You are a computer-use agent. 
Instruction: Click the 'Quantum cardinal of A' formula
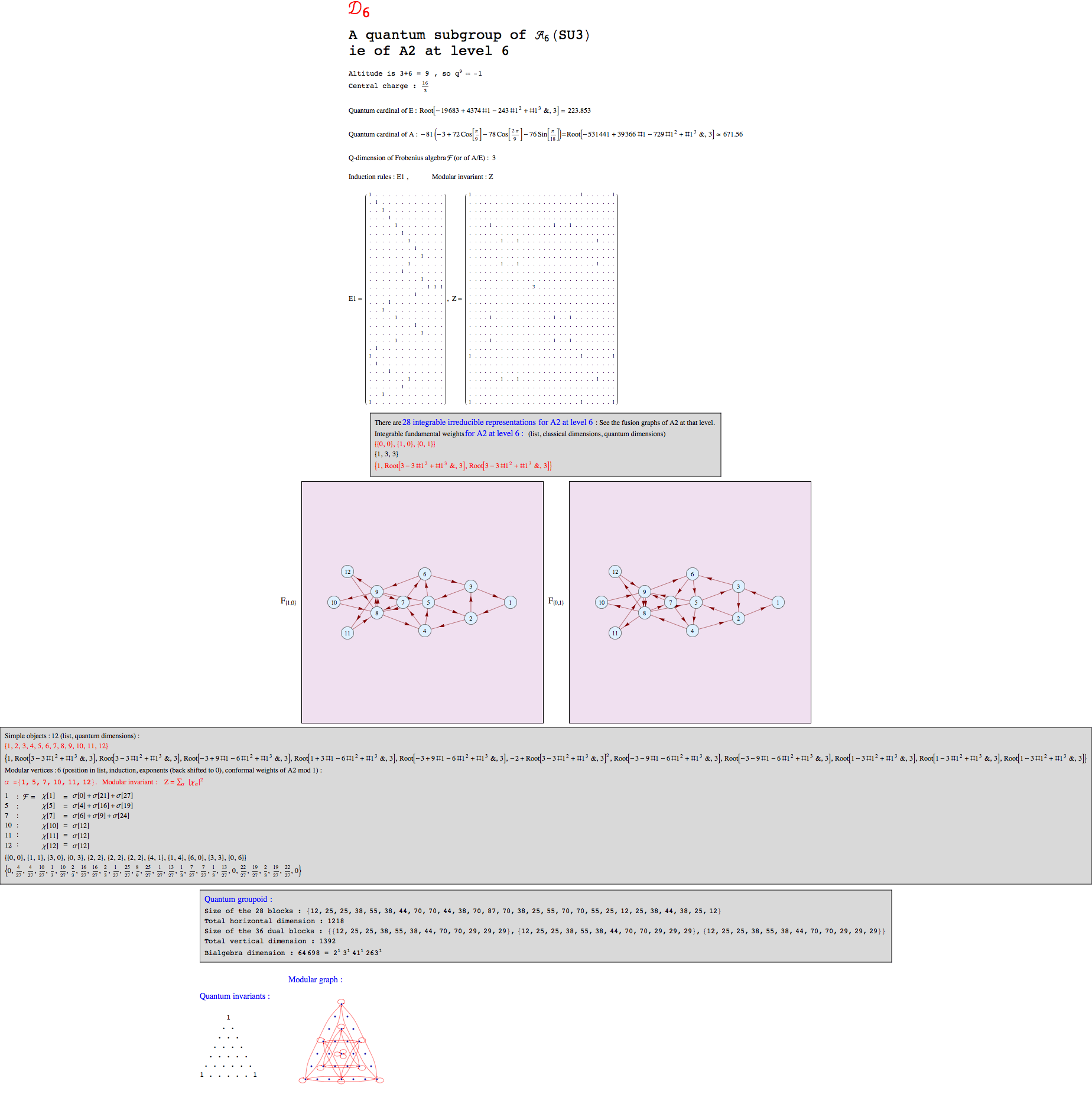(545, 135)
